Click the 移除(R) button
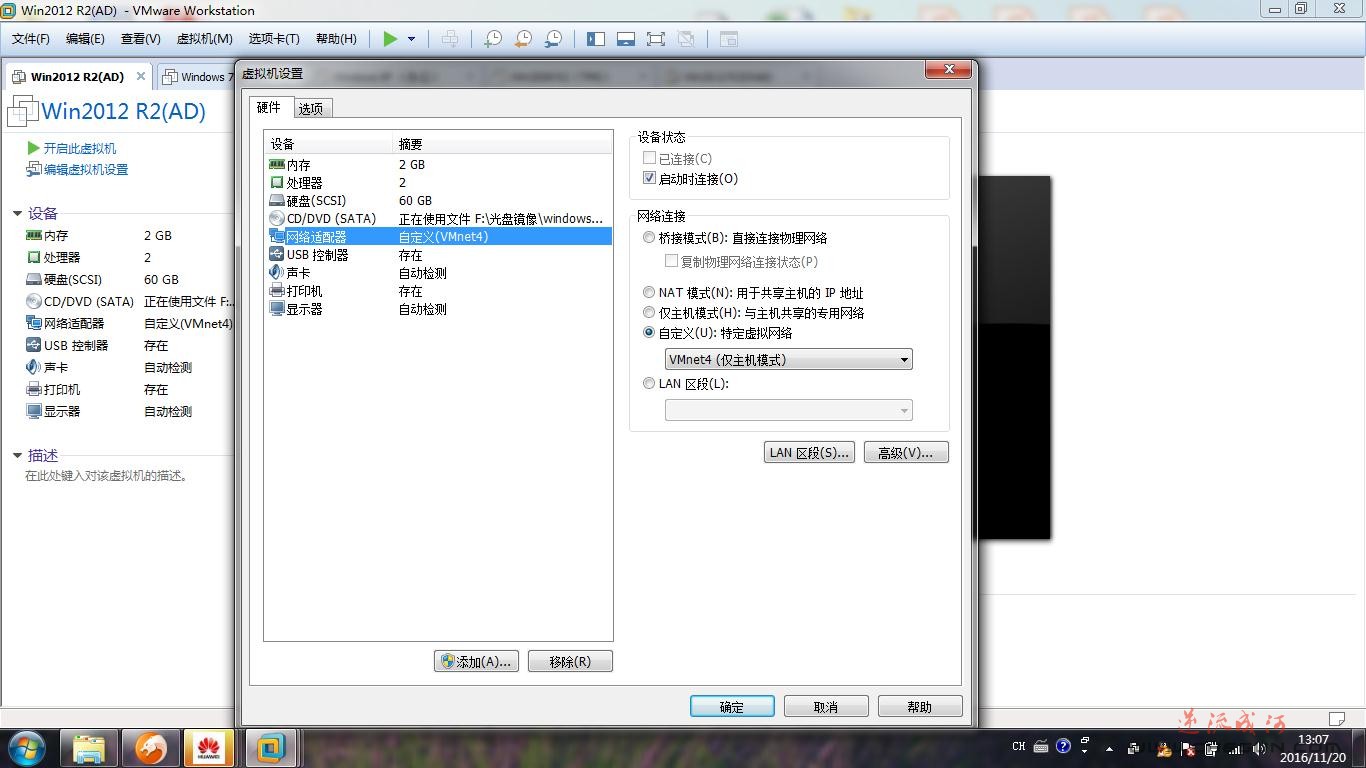1366x768 pixels. pos(570,661)
